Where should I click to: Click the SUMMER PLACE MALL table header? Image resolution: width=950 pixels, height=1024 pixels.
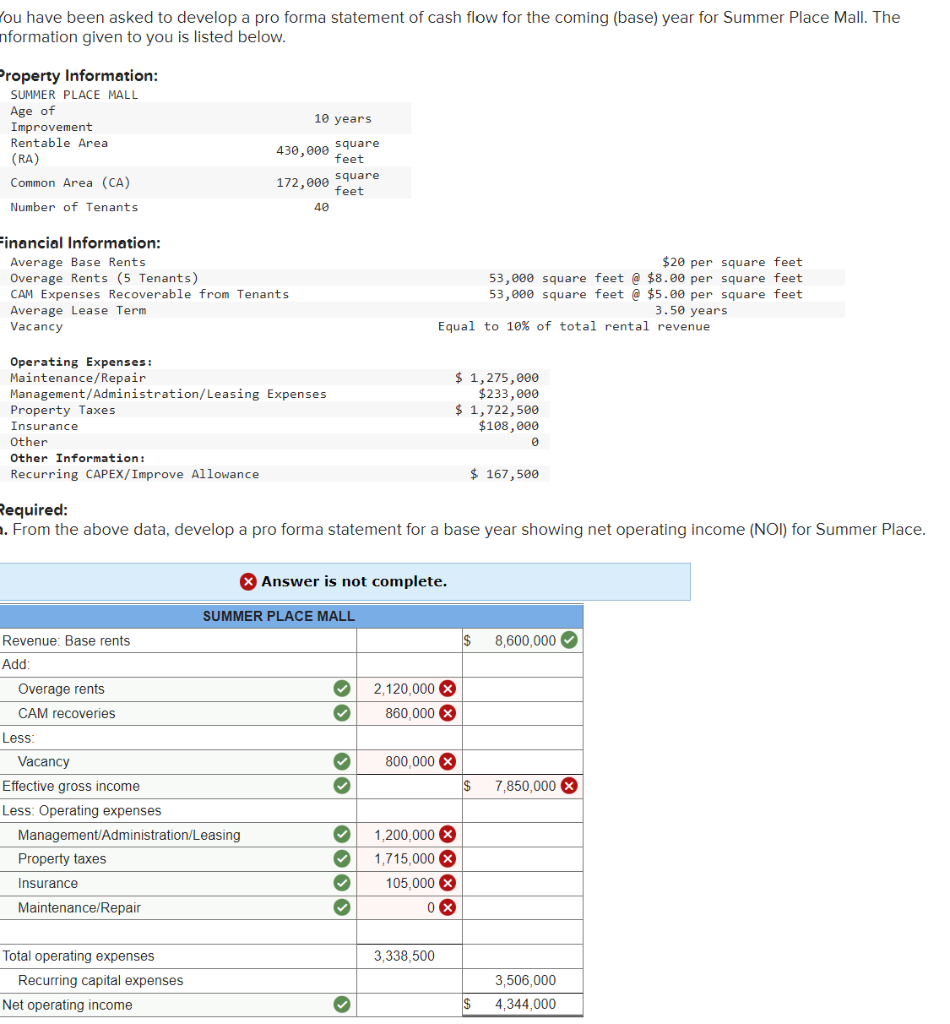[278, 616]
